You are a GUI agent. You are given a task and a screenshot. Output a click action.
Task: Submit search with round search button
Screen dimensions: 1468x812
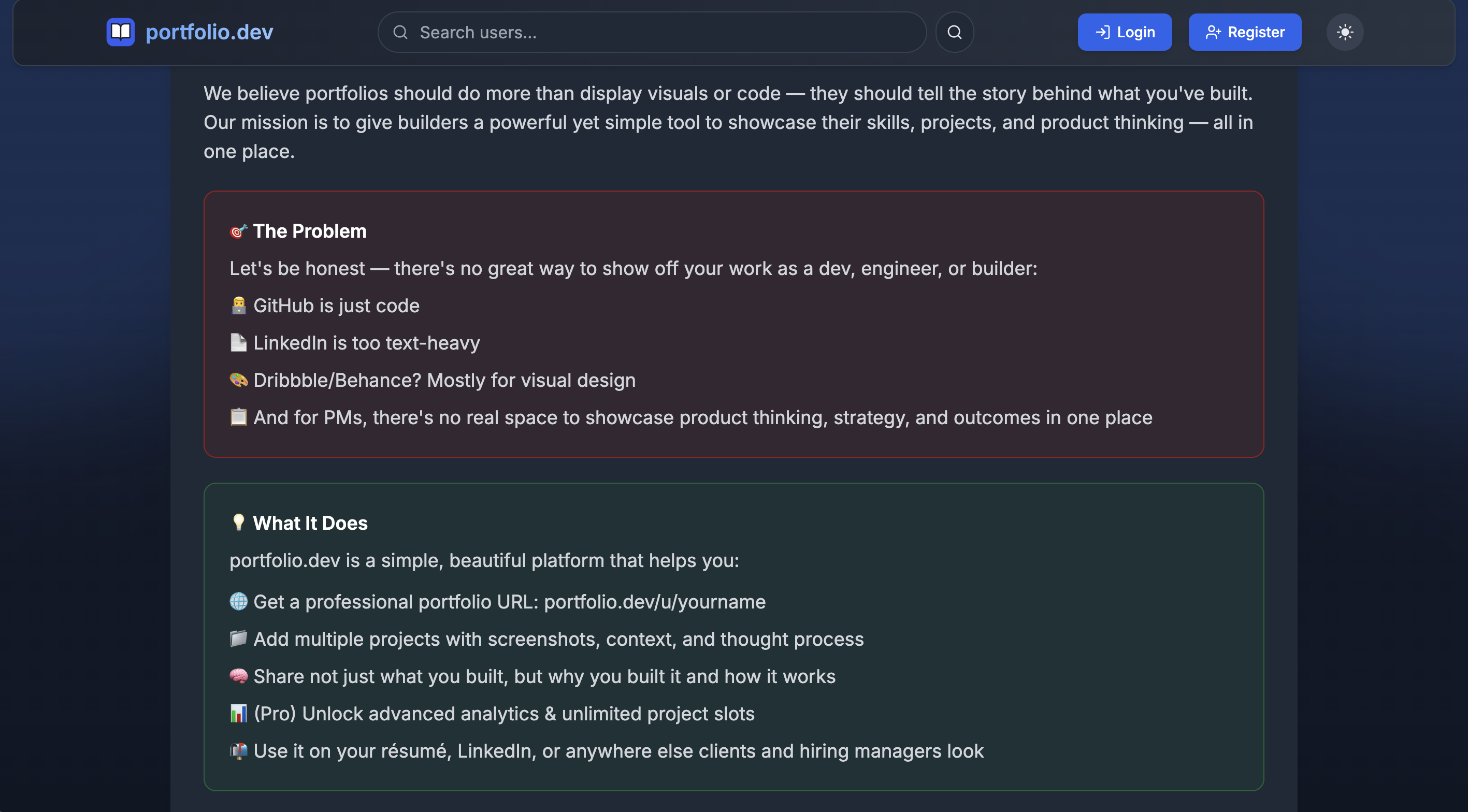955,32
